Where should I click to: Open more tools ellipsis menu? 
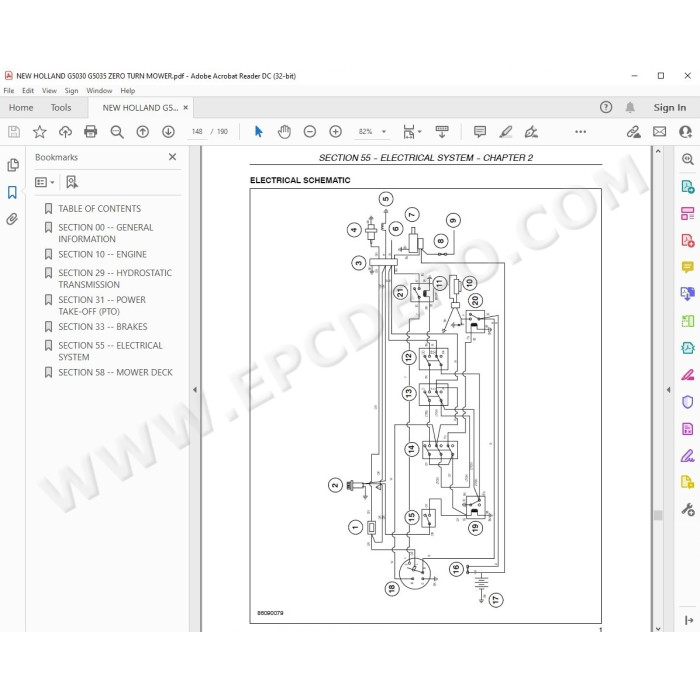[x=580, y=132]
